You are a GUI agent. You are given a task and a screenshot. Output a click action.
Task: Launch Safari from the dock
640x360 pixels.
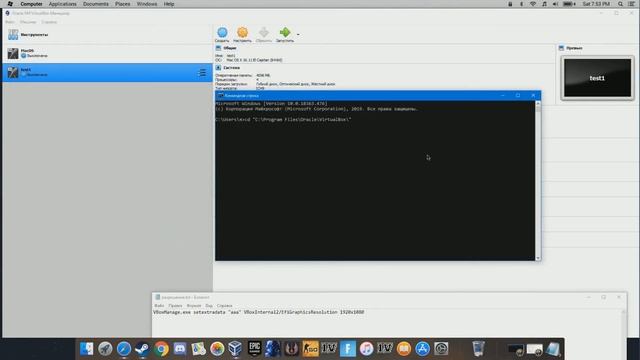click(124, 349)
